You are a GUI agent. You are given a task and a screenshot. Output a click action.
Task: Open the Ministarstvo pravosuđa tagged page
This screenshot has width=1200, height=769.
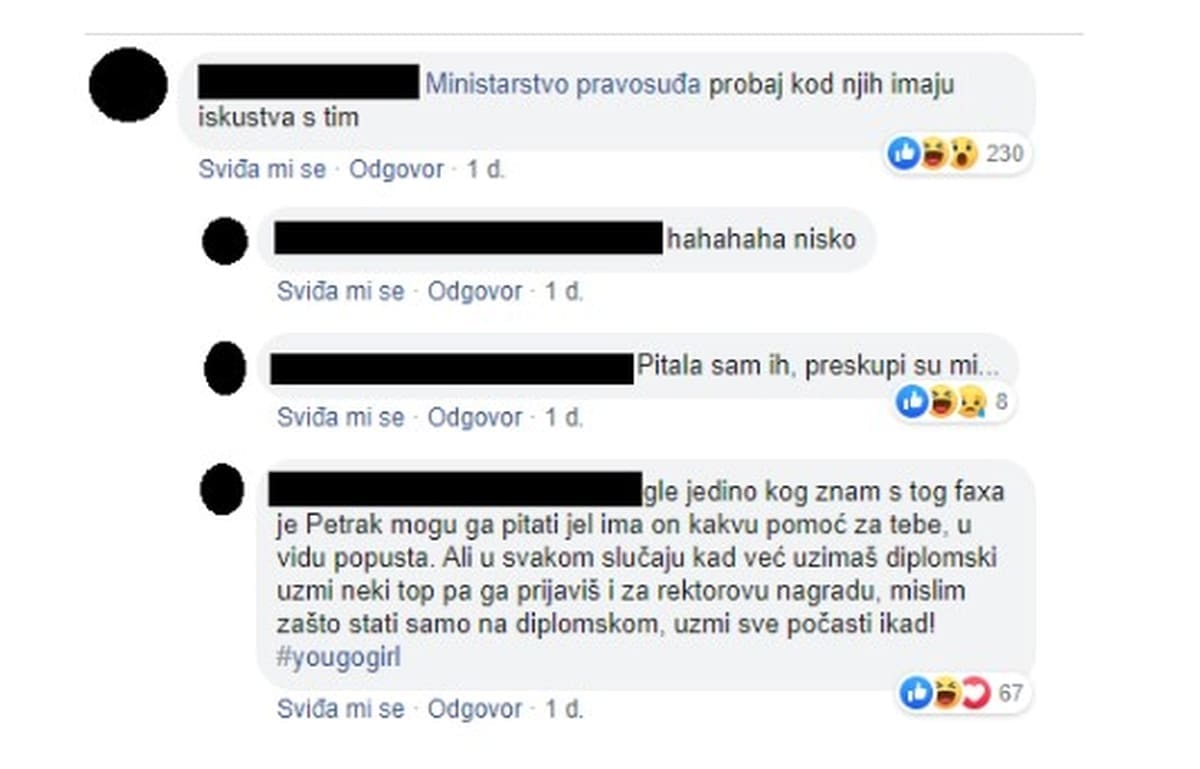pyautogui.click(x=563, y=84)
